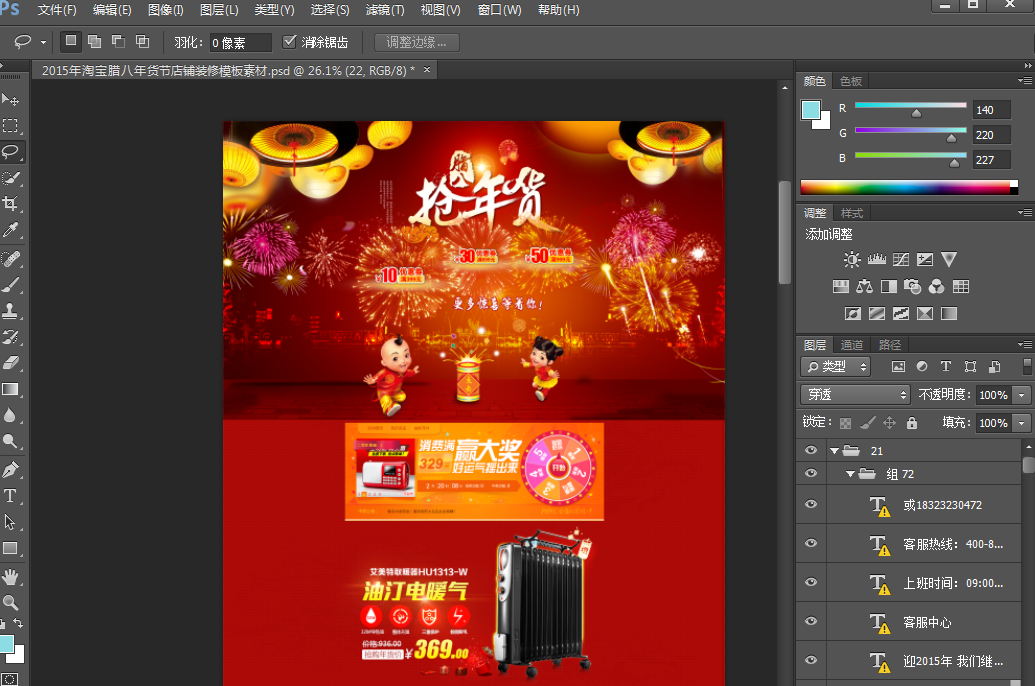
Task: Open the 图层(L) menu
Action: (218, 10)
